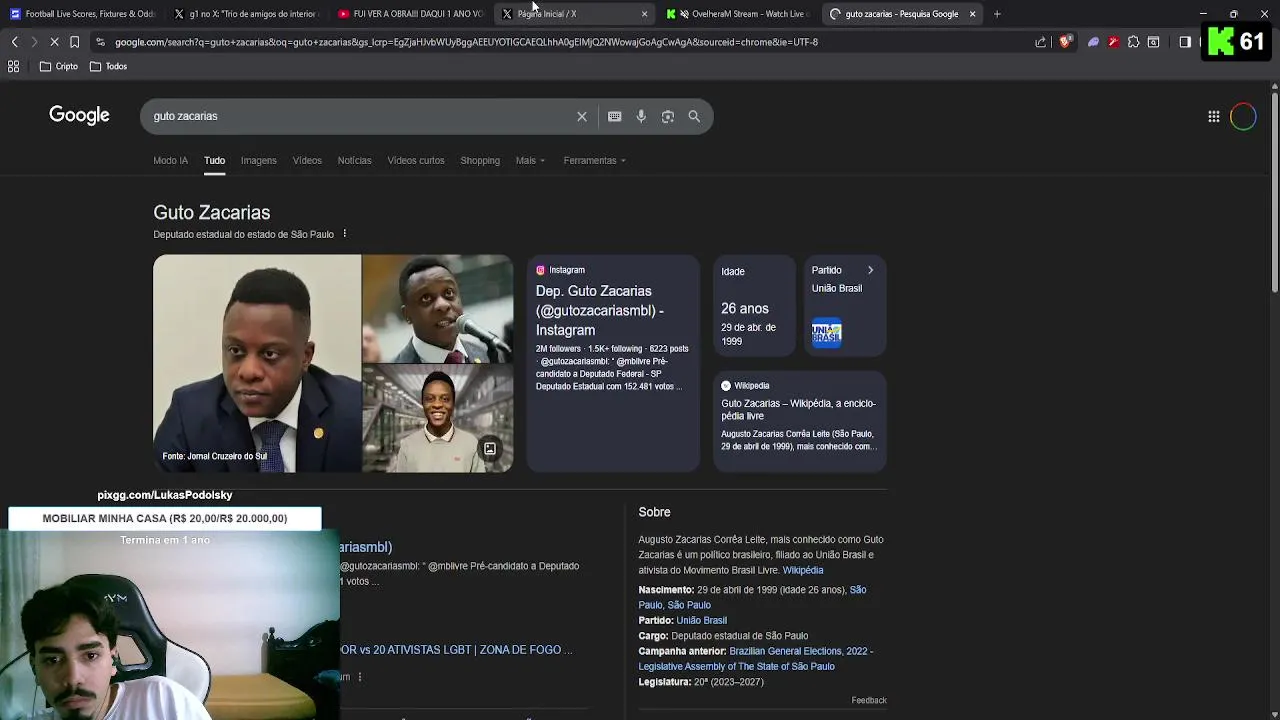
Task: Expand the Ferramentas tools menu
Action: pos(594,160)
